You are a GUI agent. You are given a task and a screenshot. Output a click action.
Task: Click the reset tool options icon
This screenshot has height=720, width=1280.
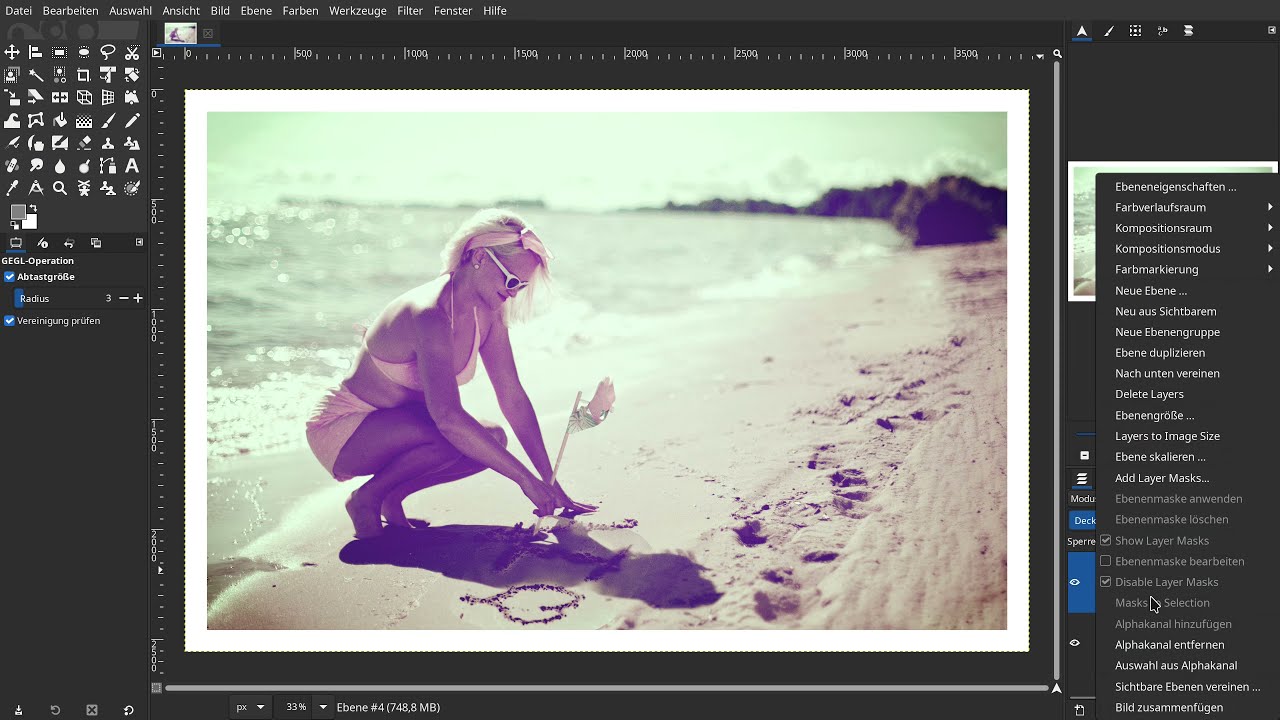[x=128, y=710]
